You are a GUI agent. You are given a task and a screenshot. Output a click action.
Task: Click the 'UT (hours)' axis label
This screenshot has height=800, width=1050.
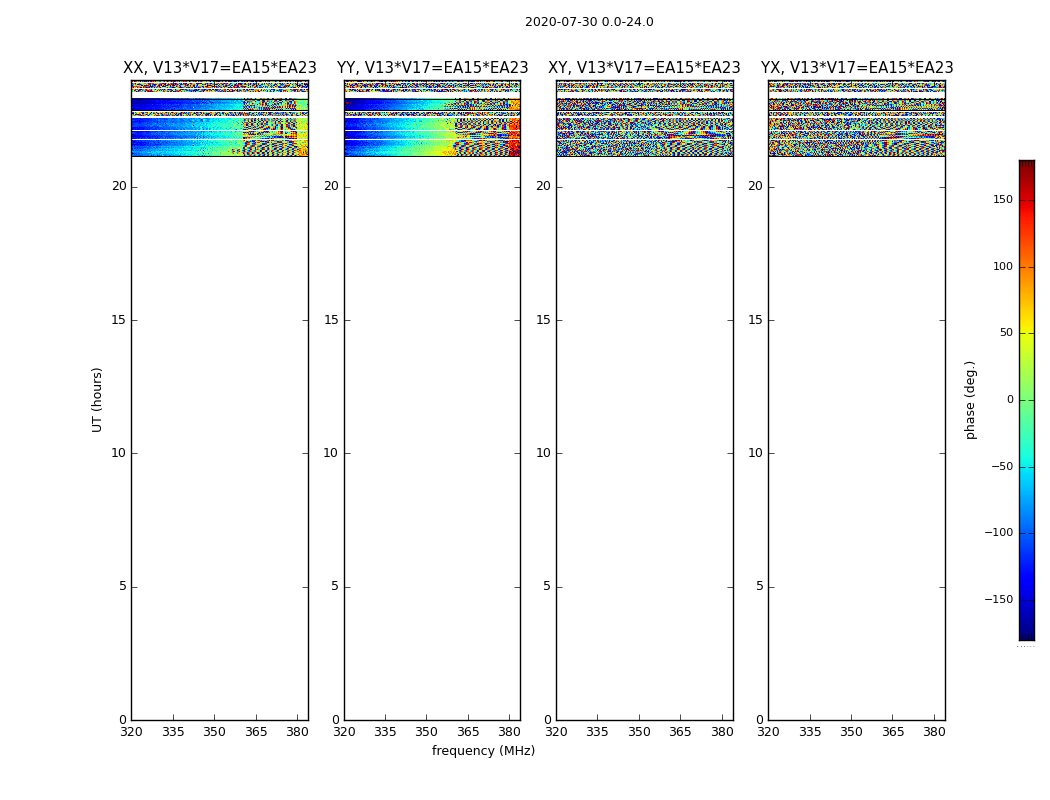pyautogui.click(x=97, y=399)
